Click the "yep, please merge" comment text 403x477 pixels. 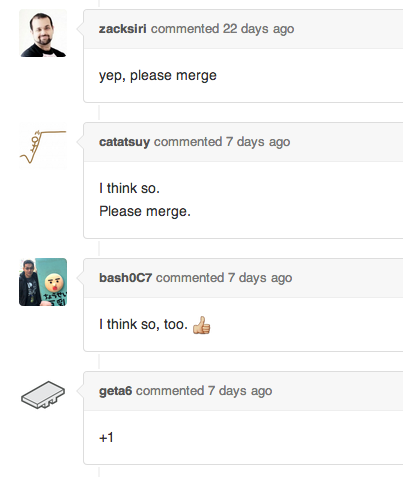point(158,76)
